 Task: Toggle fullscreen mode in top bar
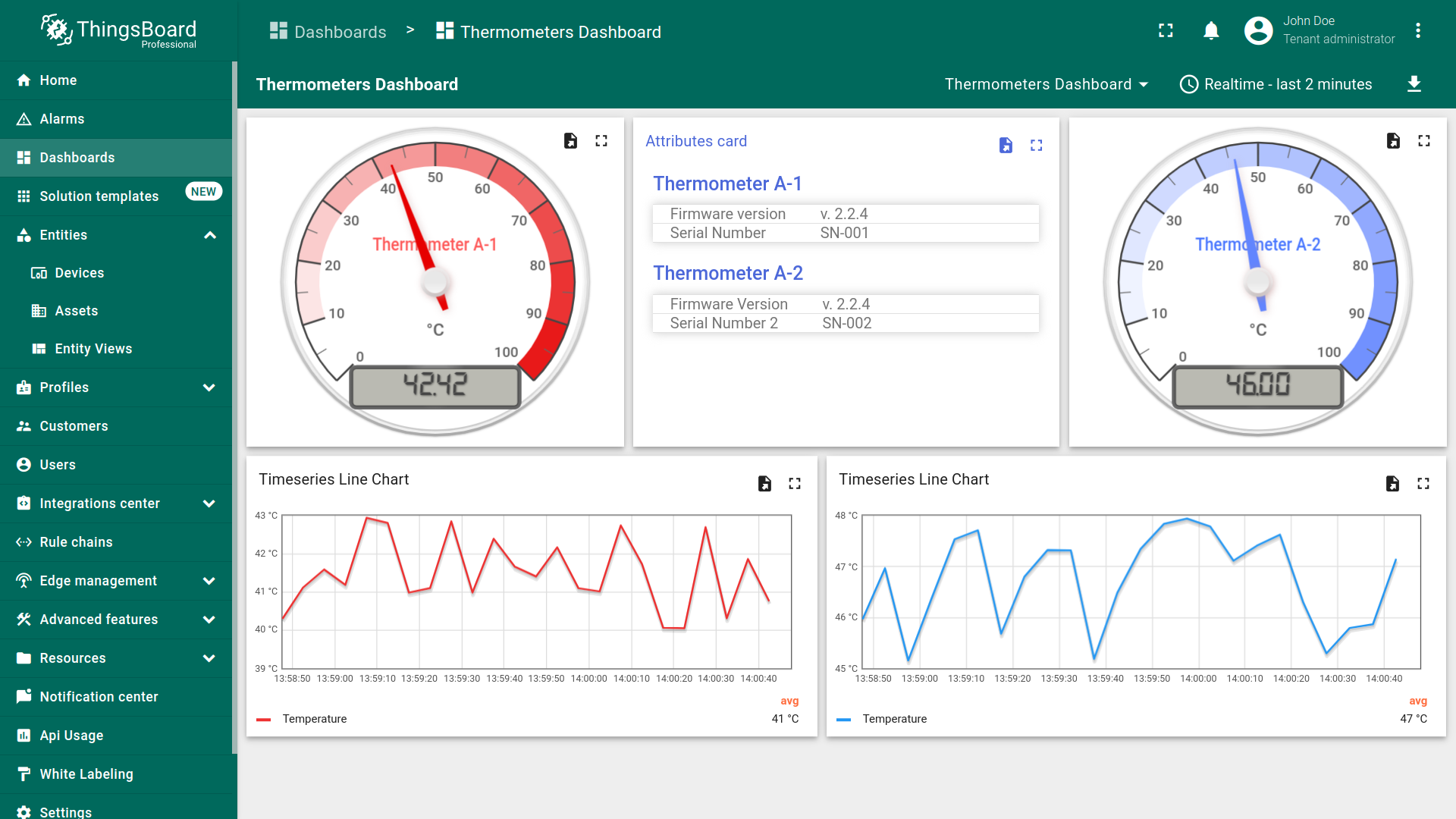point(1166,31)
